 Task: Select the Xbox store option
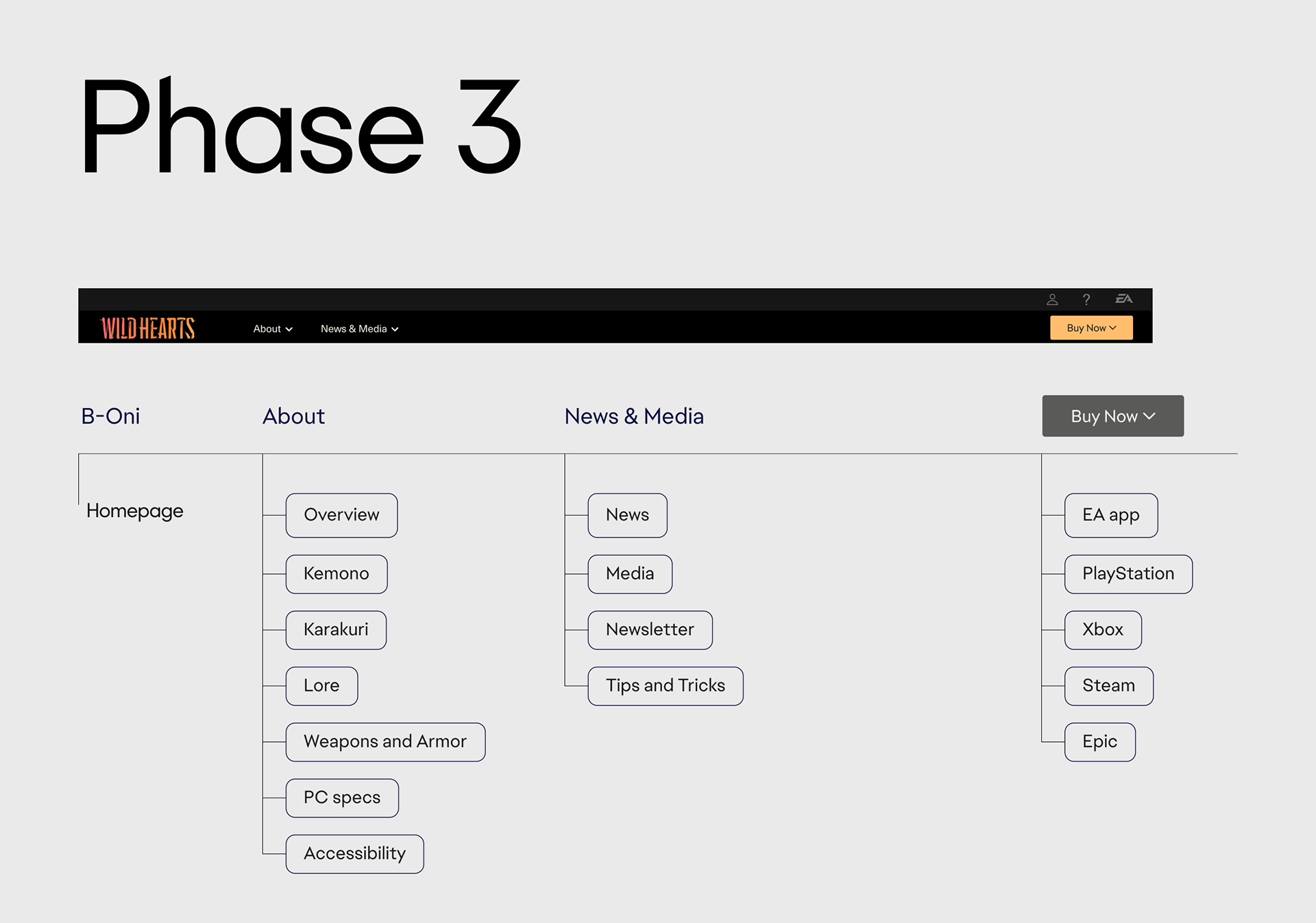[x=1103, y=630]
